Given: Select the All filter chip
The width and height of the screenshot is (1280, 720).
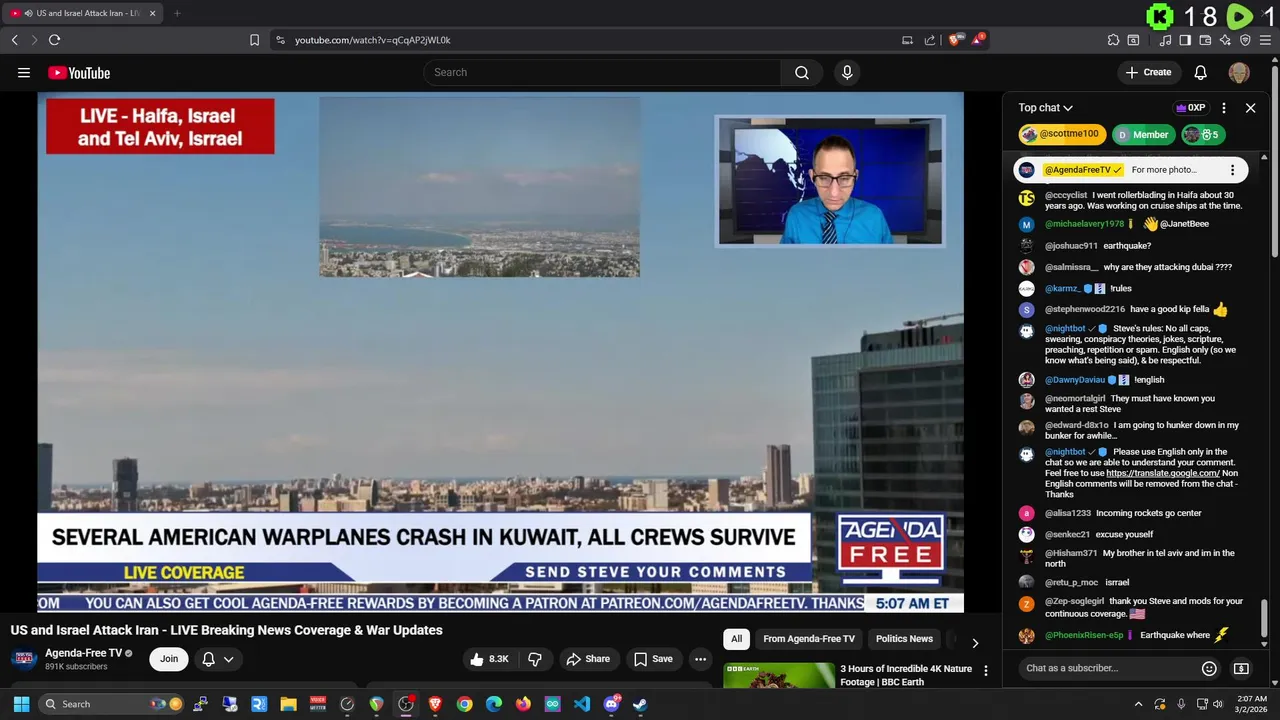Looking at the screenshot, I should (736, 639).
